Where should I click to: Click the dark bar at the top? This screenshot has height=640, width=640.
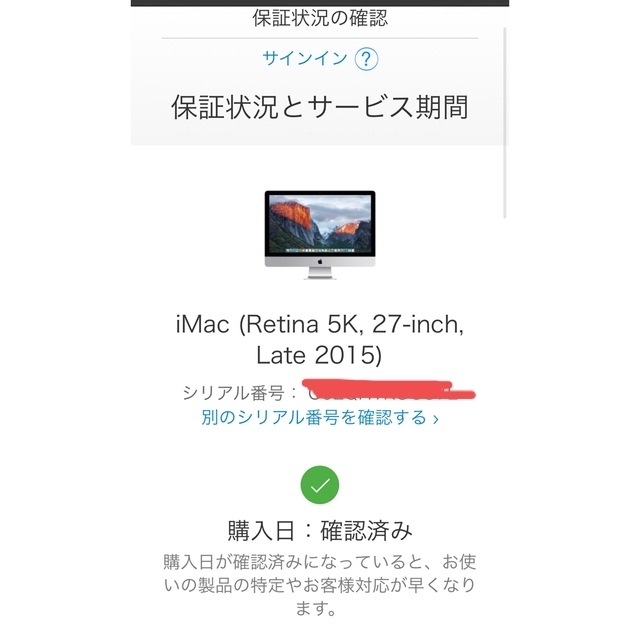point(320,3)
